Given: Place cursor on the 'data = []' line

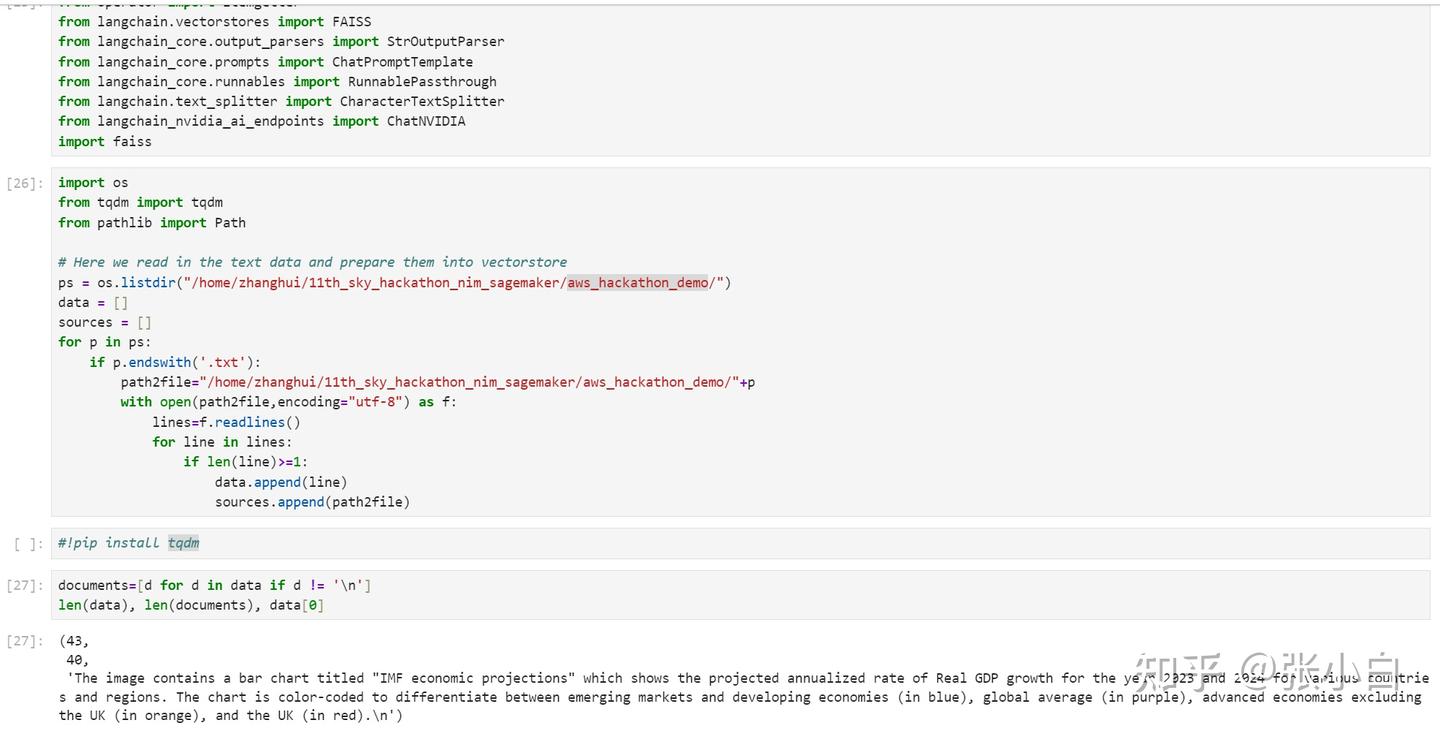Looking at the screenshot, I should [x=93, y=303].
